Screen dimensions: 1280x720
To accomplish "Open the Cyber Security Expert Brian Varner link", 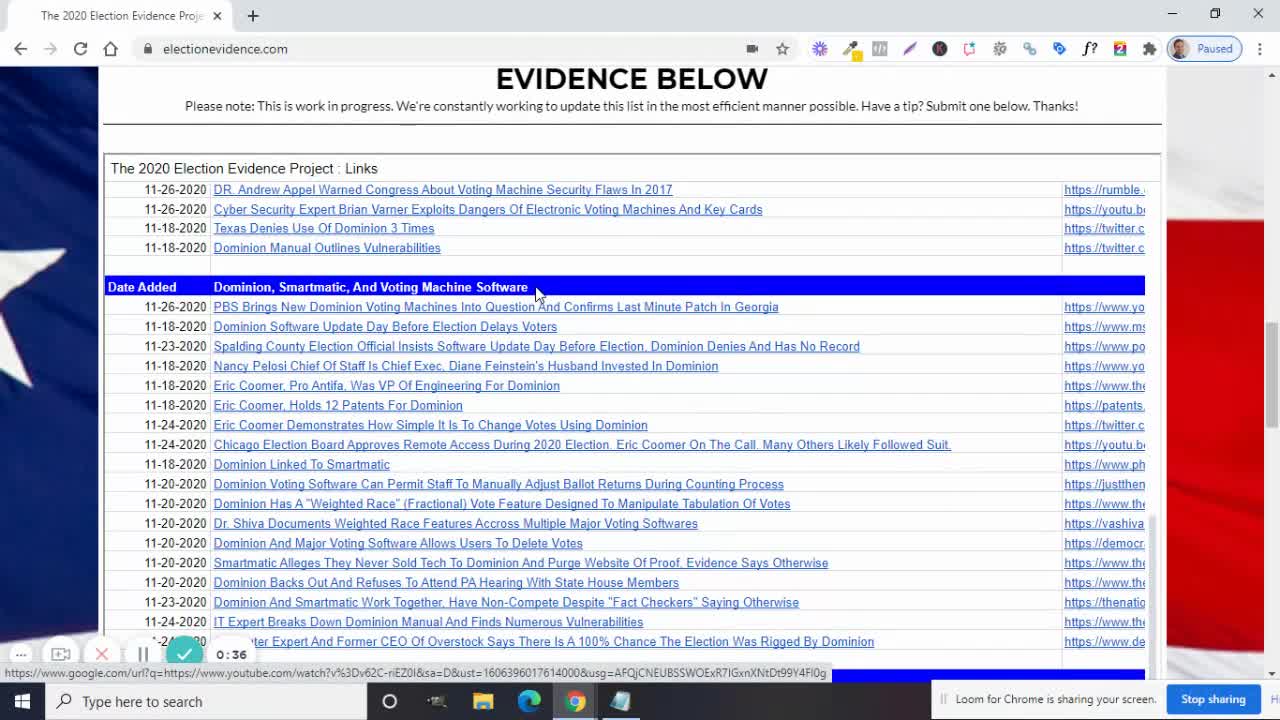I will 488,209.
